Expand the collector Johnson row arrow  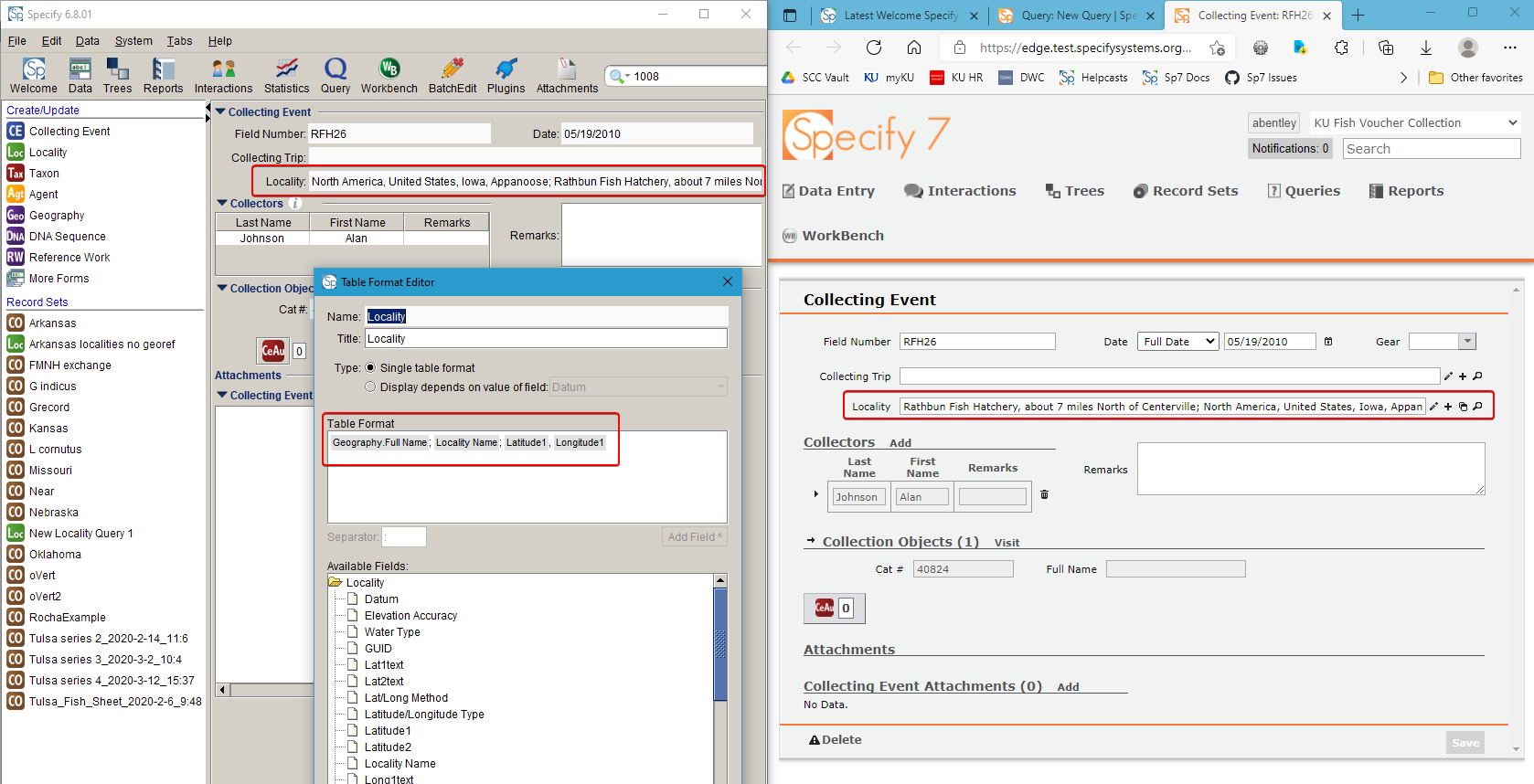816,494
